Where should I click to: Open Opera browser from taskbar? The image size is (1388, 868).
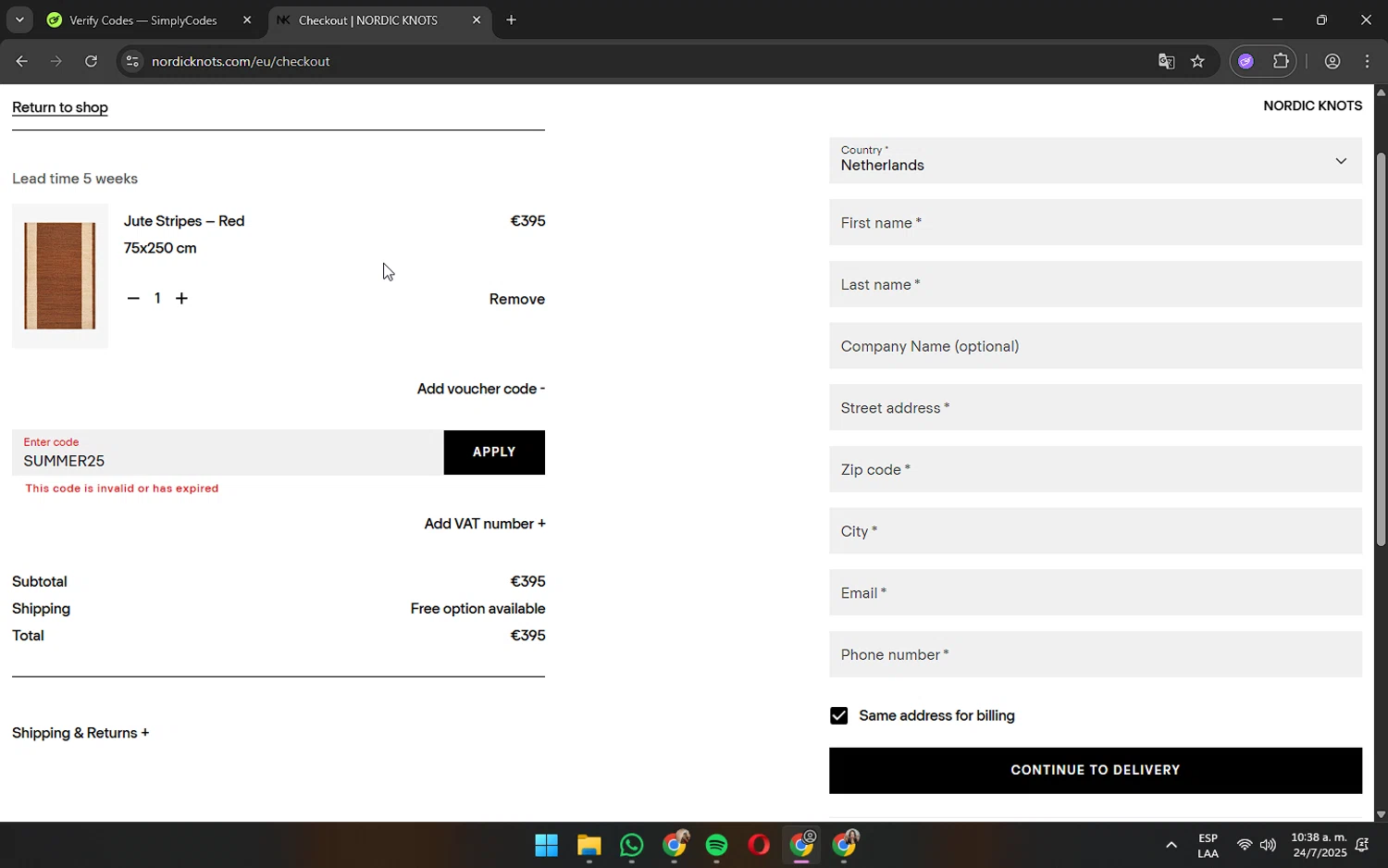pos(759,845)
